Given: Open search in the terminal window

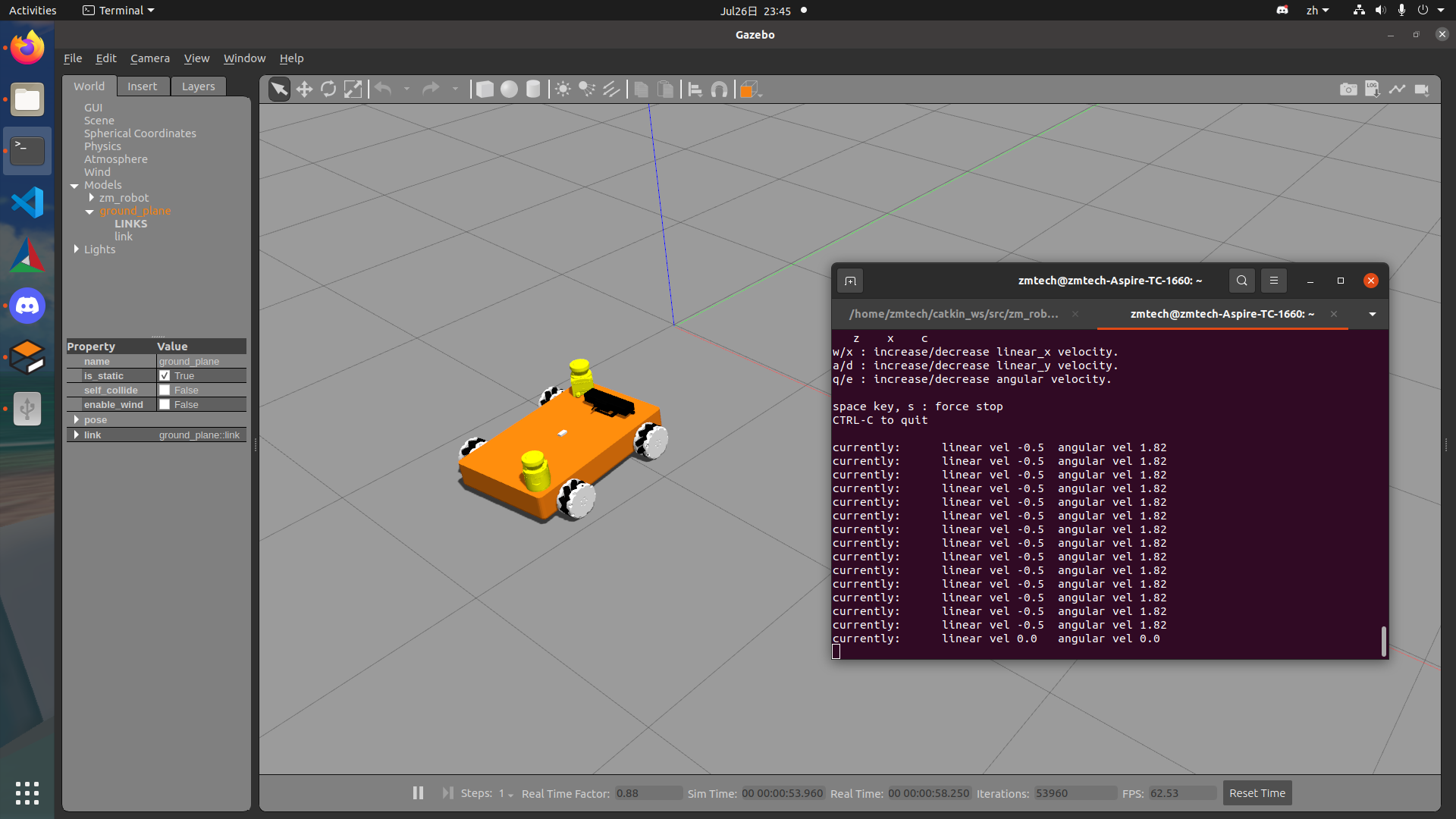Looking at the screenshot, I should 1241,281.
